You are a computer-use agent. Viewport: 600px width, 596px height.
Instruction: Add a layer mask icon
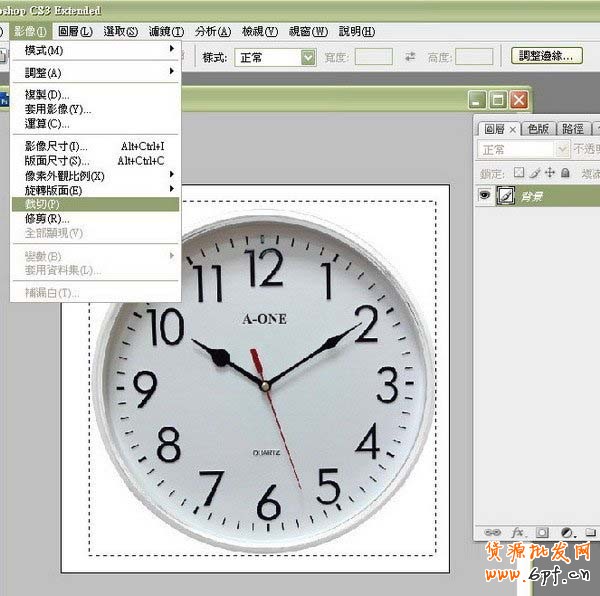click(542, 532)
